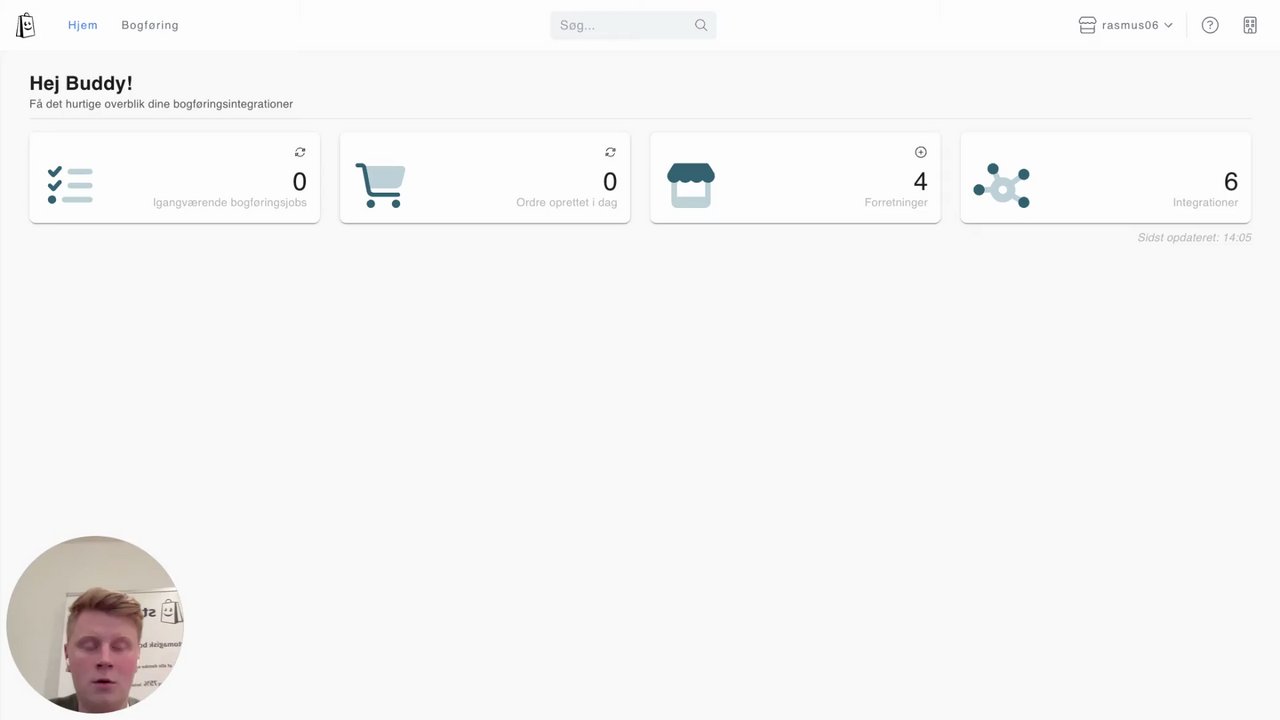This screenshot has height=720, width=1280.
Task: Open the Ordre oprettet i dag card
Action: tap(485, 177)
